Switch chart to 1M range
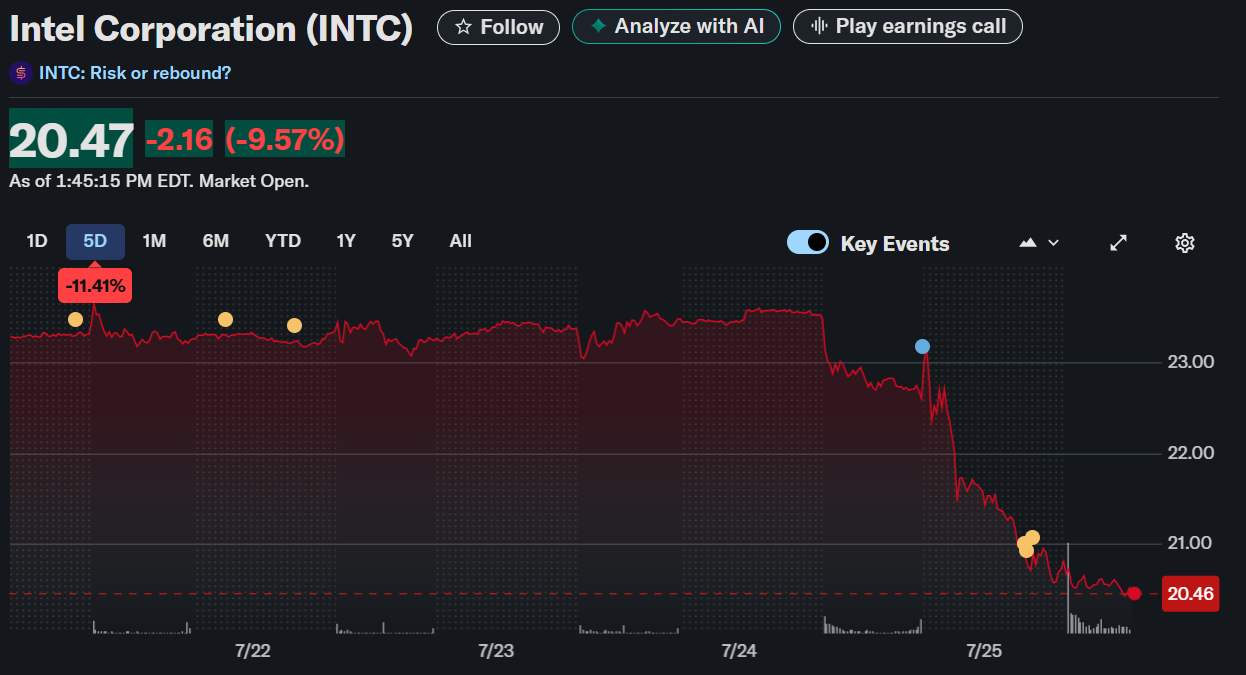The width and height of the screenshot is (1246, 675). pos(154,241)
